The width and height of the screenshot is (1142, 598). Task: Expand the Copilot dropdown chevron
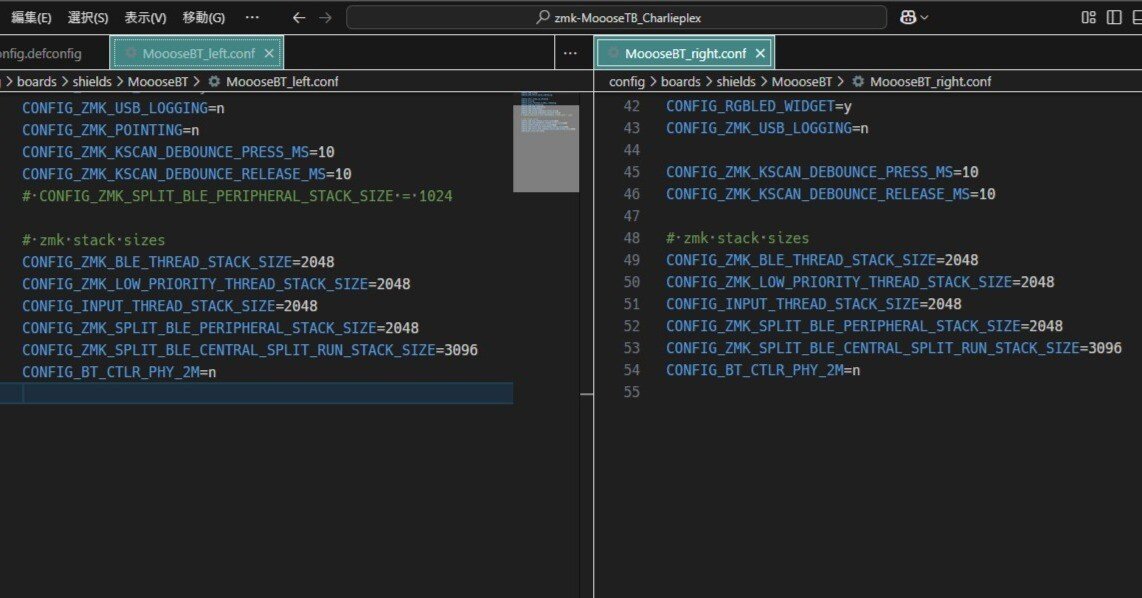click(924, 17)
